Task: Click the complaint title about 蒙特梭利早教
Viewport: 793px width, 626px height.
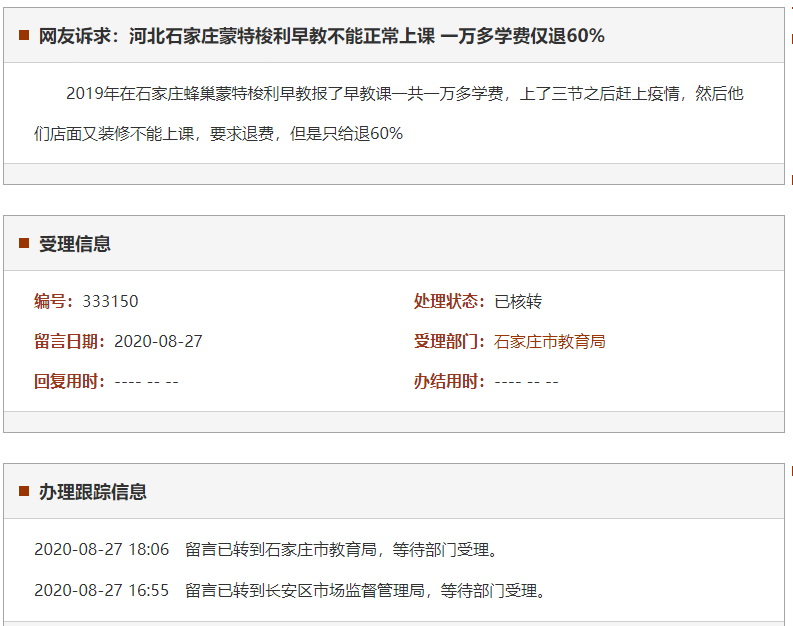Action: click(321, 36)
